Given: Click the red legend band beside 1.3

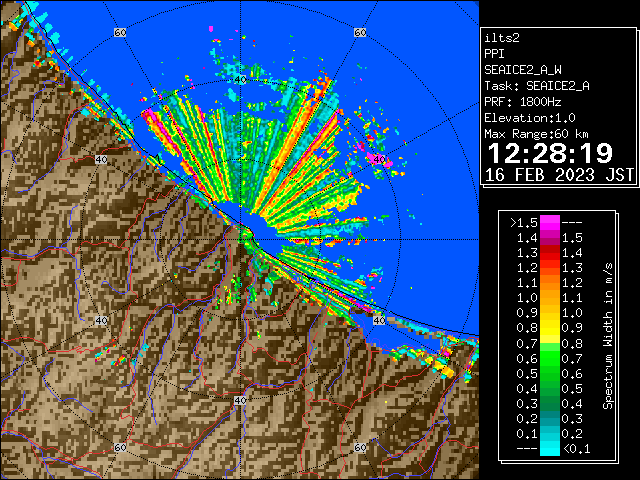Looking at the screenshot, I should 549,253.
